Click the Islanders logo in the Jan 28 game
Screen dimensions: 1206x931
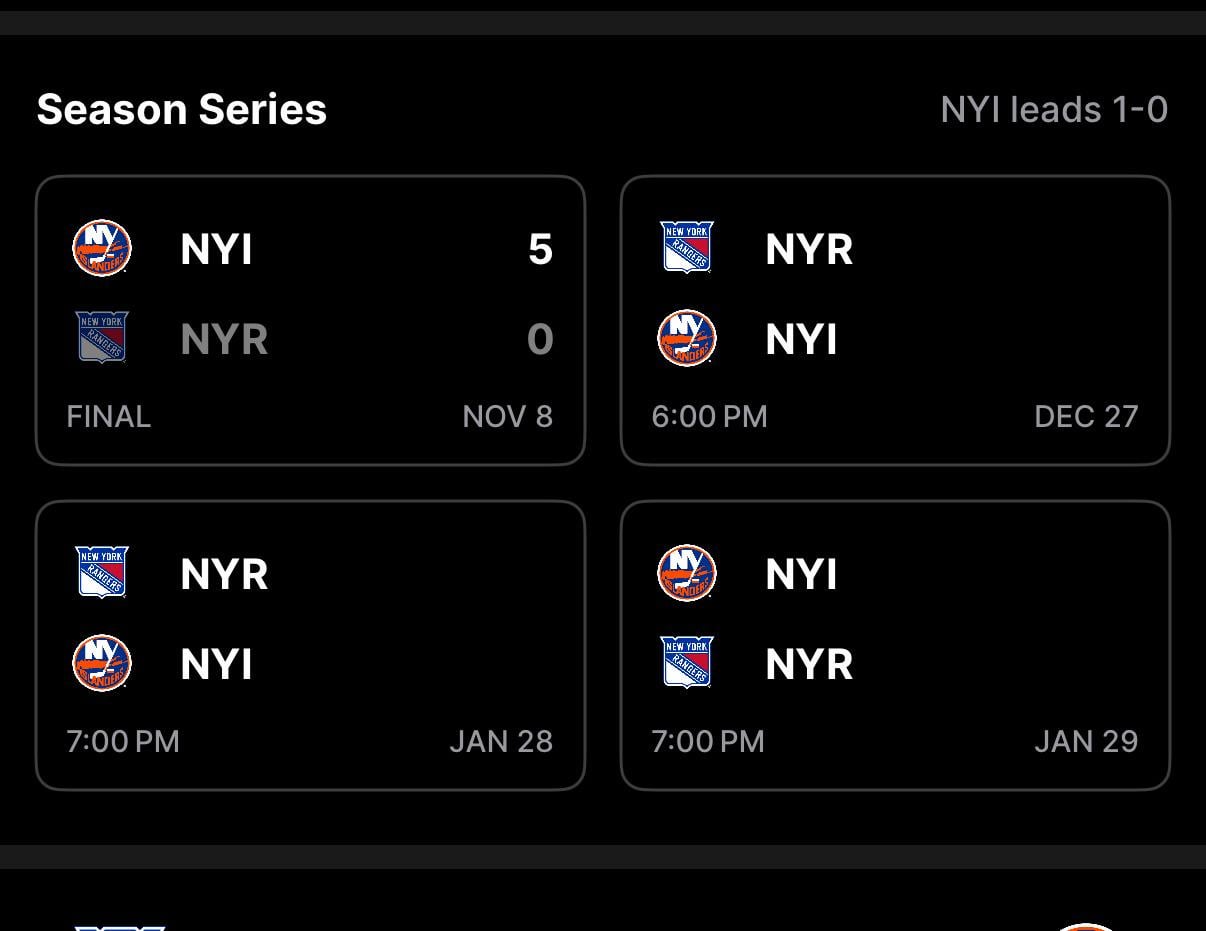click(x=102, y=663)
